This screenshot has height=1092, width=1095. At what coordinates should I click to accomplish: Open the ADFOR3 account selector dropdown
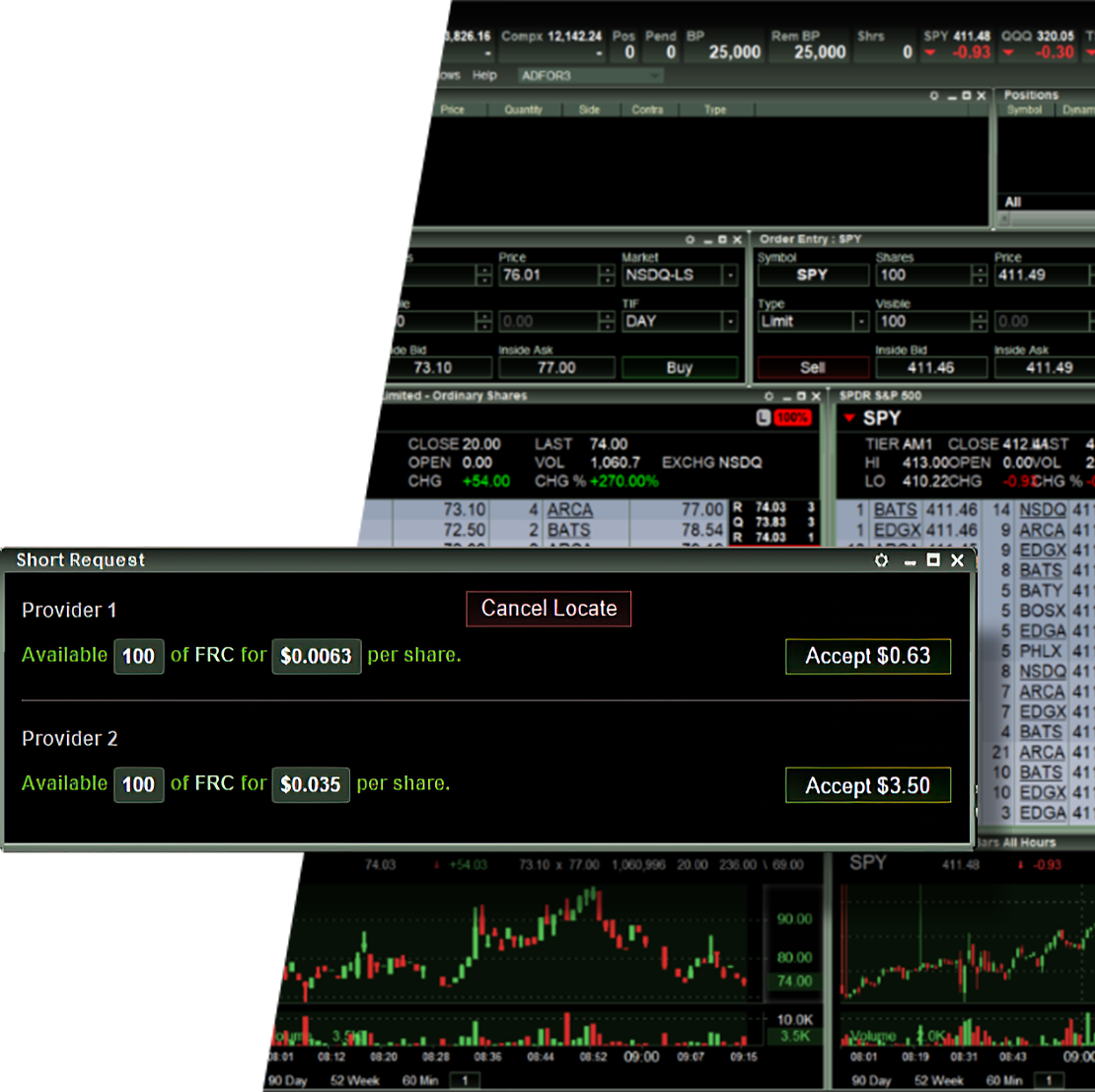click(x=655, y=75)
